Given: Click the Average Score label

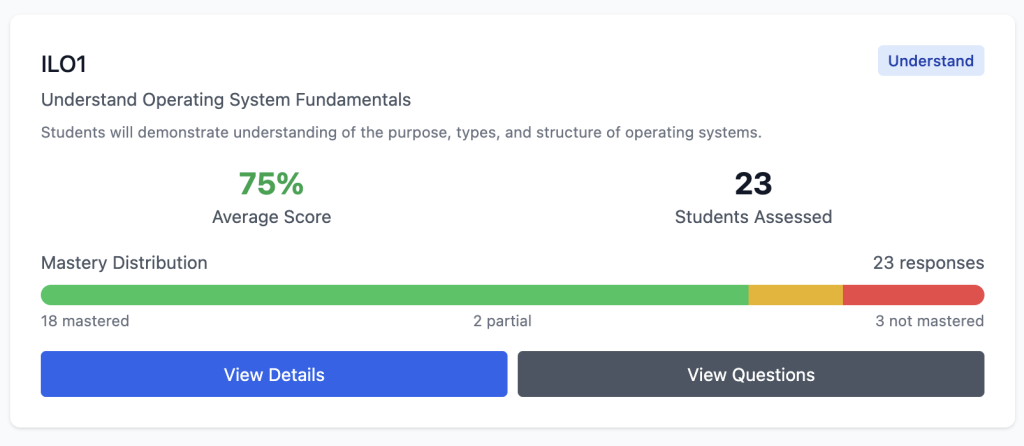Looking at the screenshot, I should [271, 216].
